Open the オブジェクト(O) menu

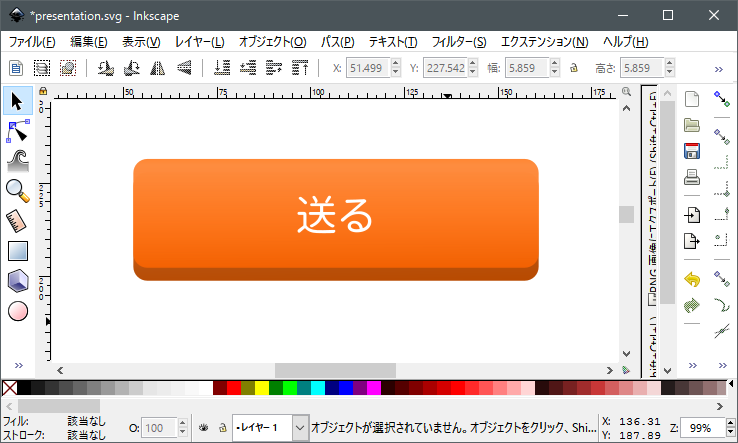click(x=273, y=42)
